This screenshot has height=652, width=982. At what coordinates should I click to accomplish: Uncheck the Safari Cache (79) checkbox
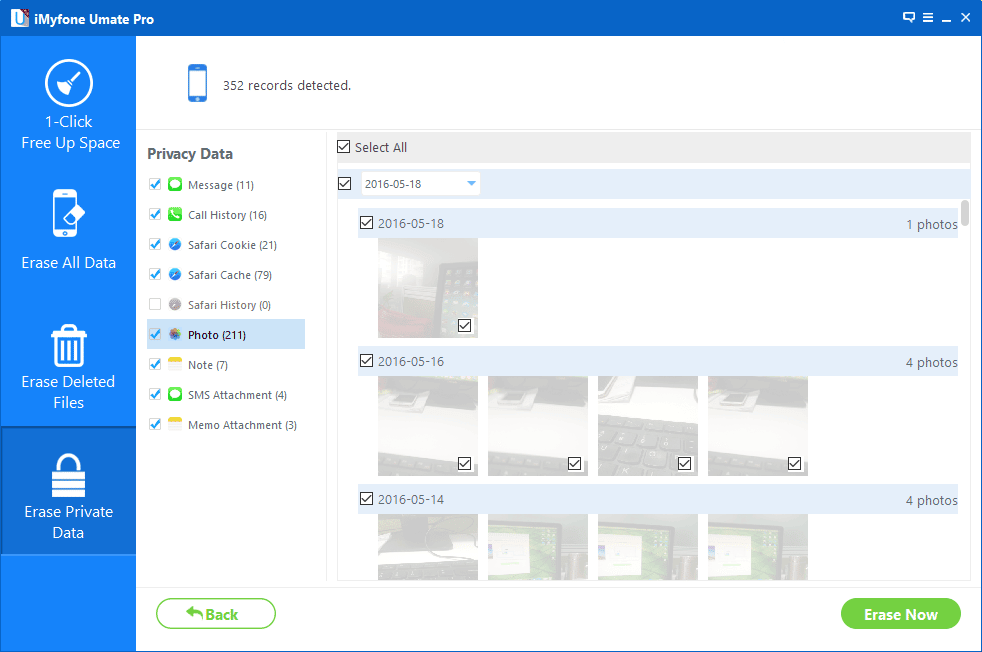[155, 274]
